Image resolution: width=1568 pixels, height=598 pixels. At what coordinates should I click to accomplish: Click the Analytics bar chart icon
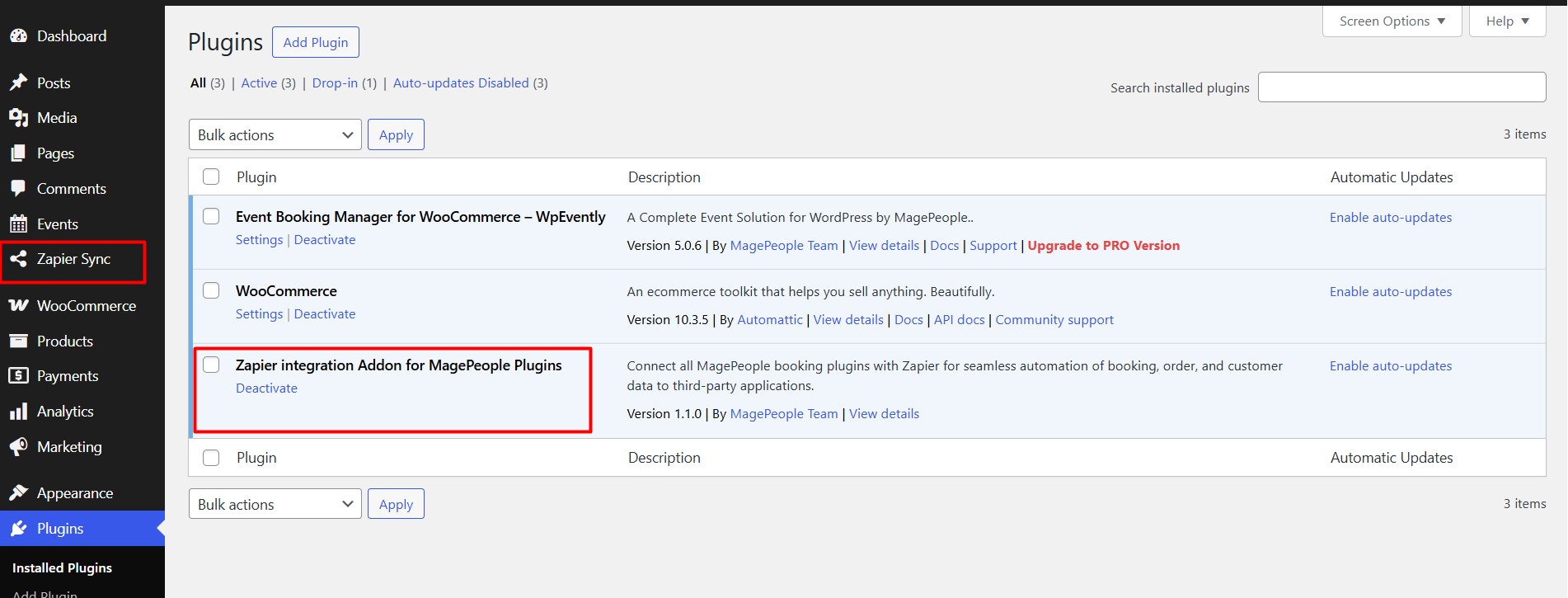pyautogui.click(x=18, y=412)
